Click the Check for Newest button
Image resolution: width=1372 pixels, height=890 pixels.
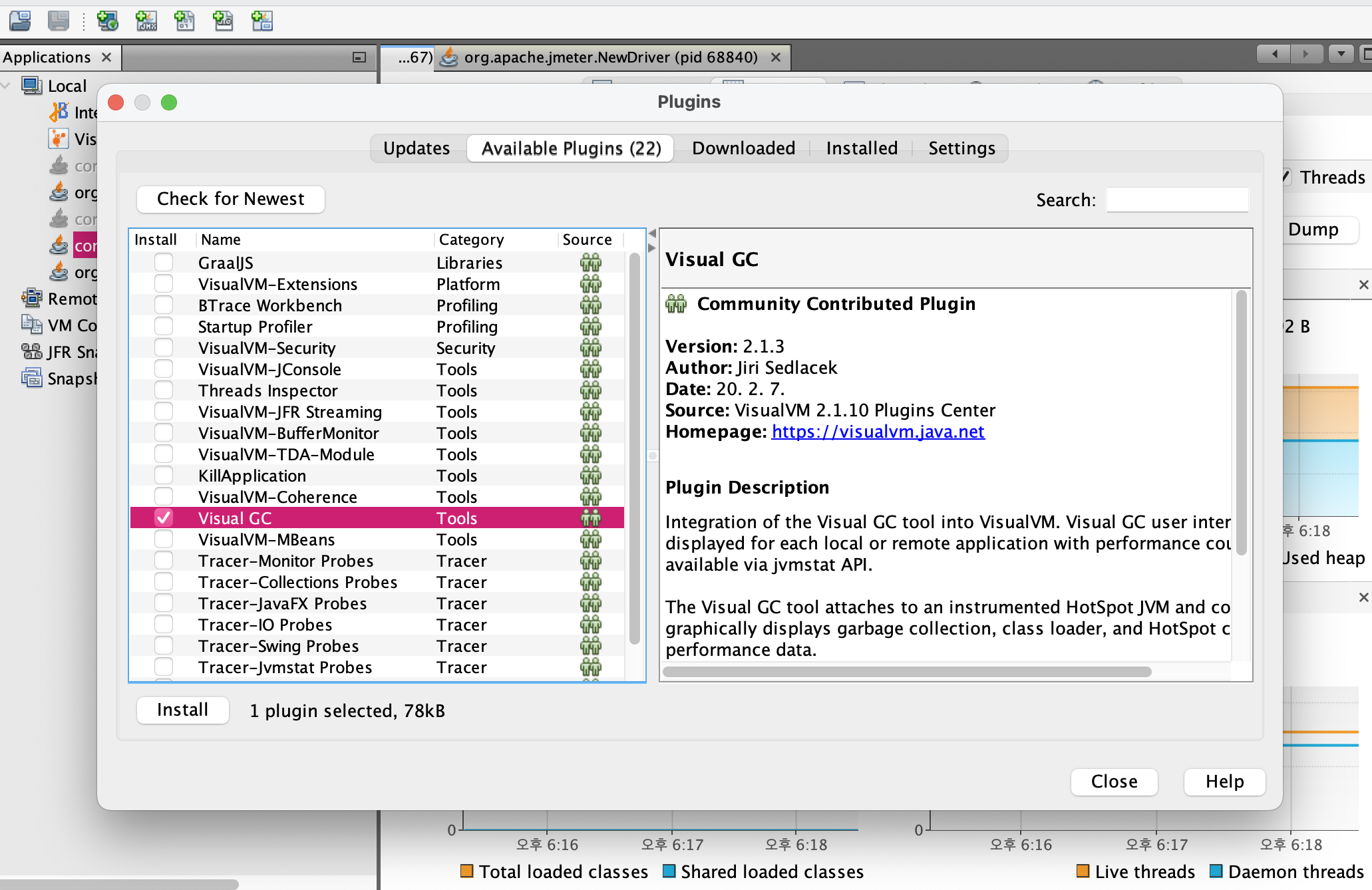[230, 199]
